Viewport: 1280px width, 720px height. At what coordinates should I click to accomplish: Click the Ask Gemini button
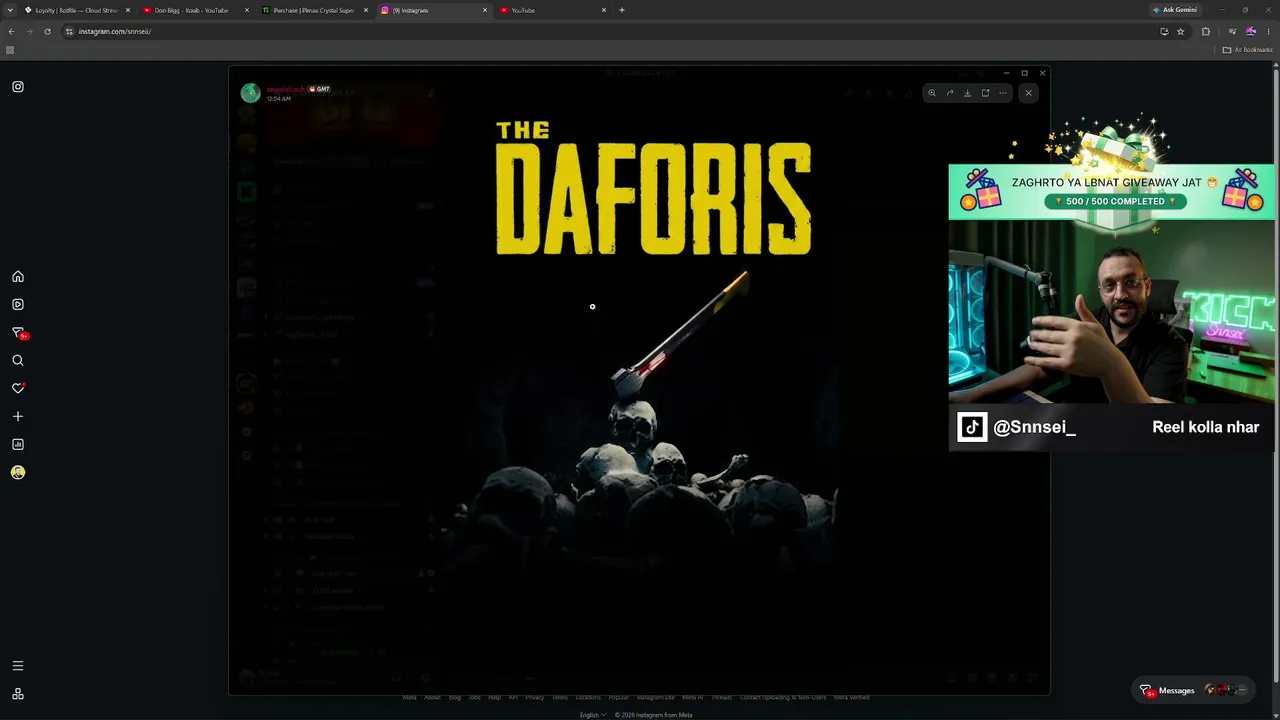(1174, 10)
